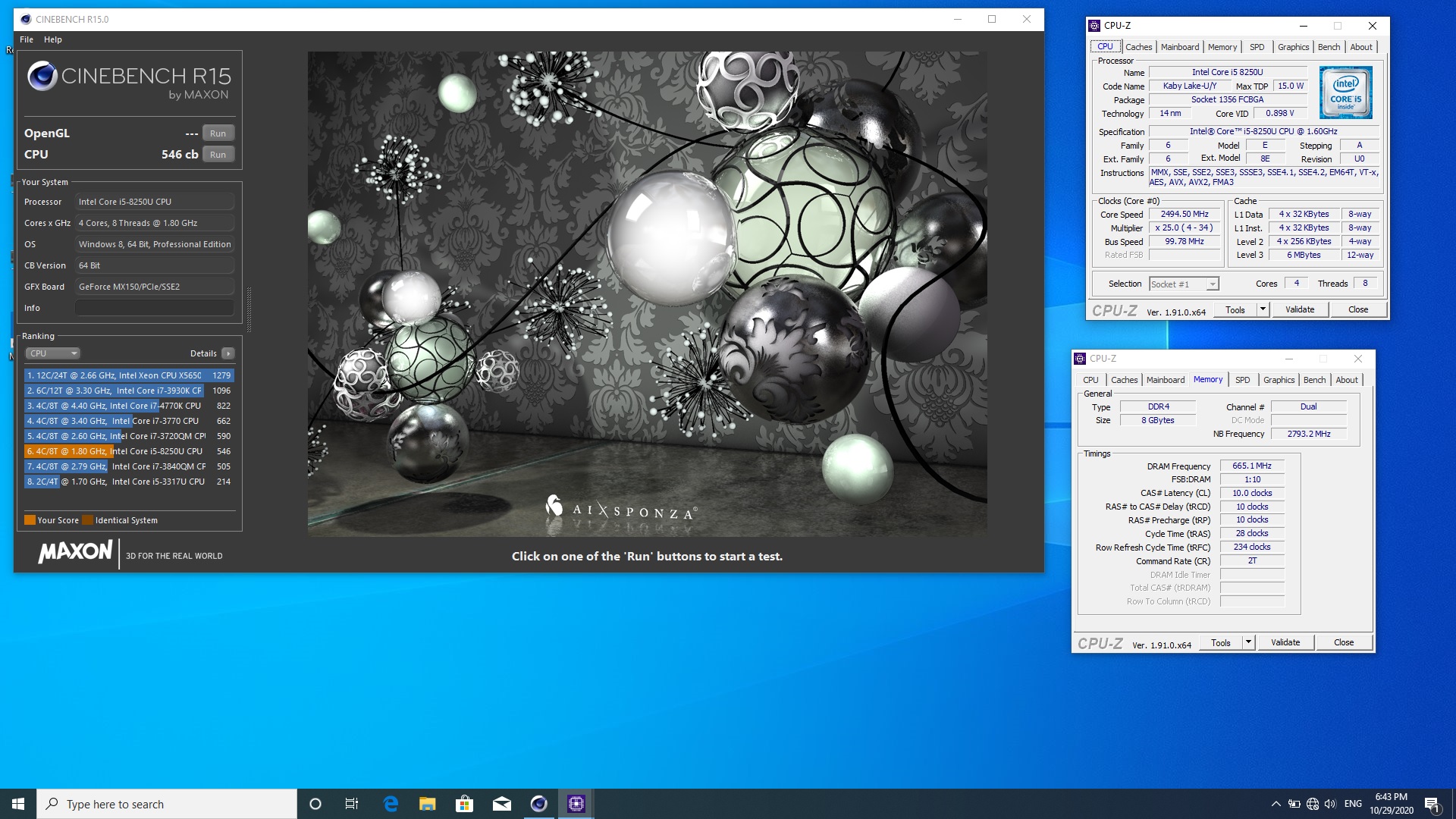Image resolution: width=1456 pixels, height=819 pixels.
Task: Open Mainboard tab in lower CPU-Z window
Action: (1166, 380)
